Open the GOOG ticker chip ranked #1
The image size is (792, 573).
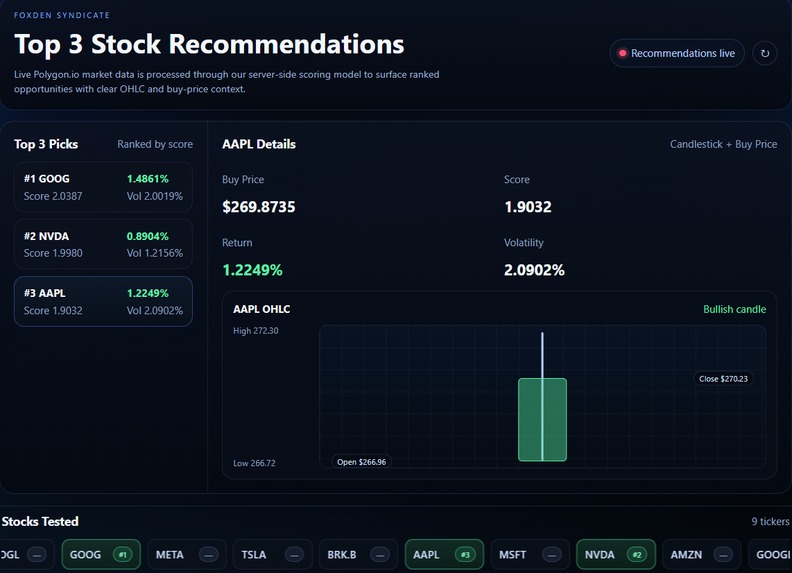pos(101,554)
